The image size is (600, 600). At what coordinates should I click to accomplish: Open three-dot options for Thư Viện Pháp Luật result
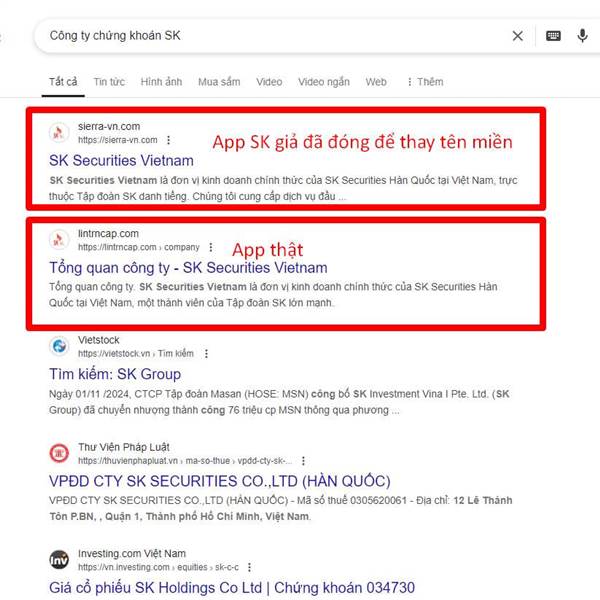tap(303, 461)
